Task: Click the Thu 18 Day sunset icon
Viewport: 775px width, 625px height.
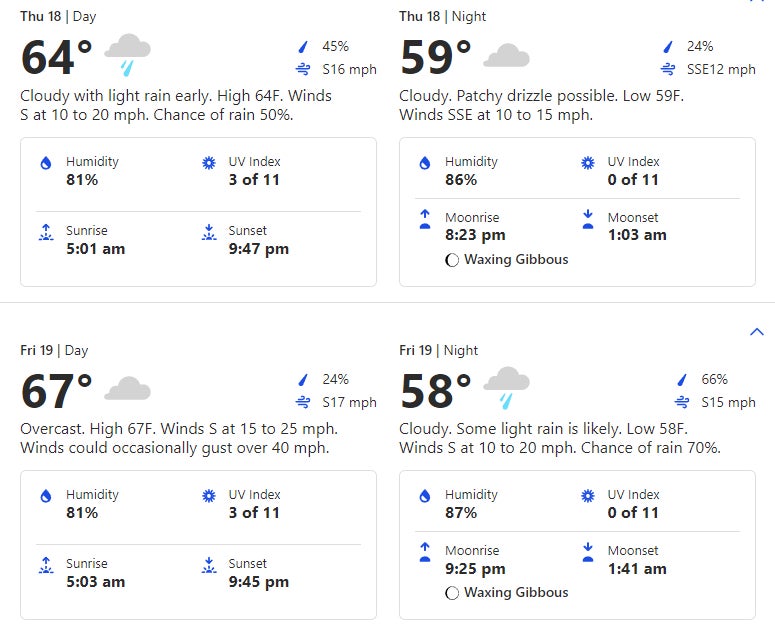Action: point(209,232)
